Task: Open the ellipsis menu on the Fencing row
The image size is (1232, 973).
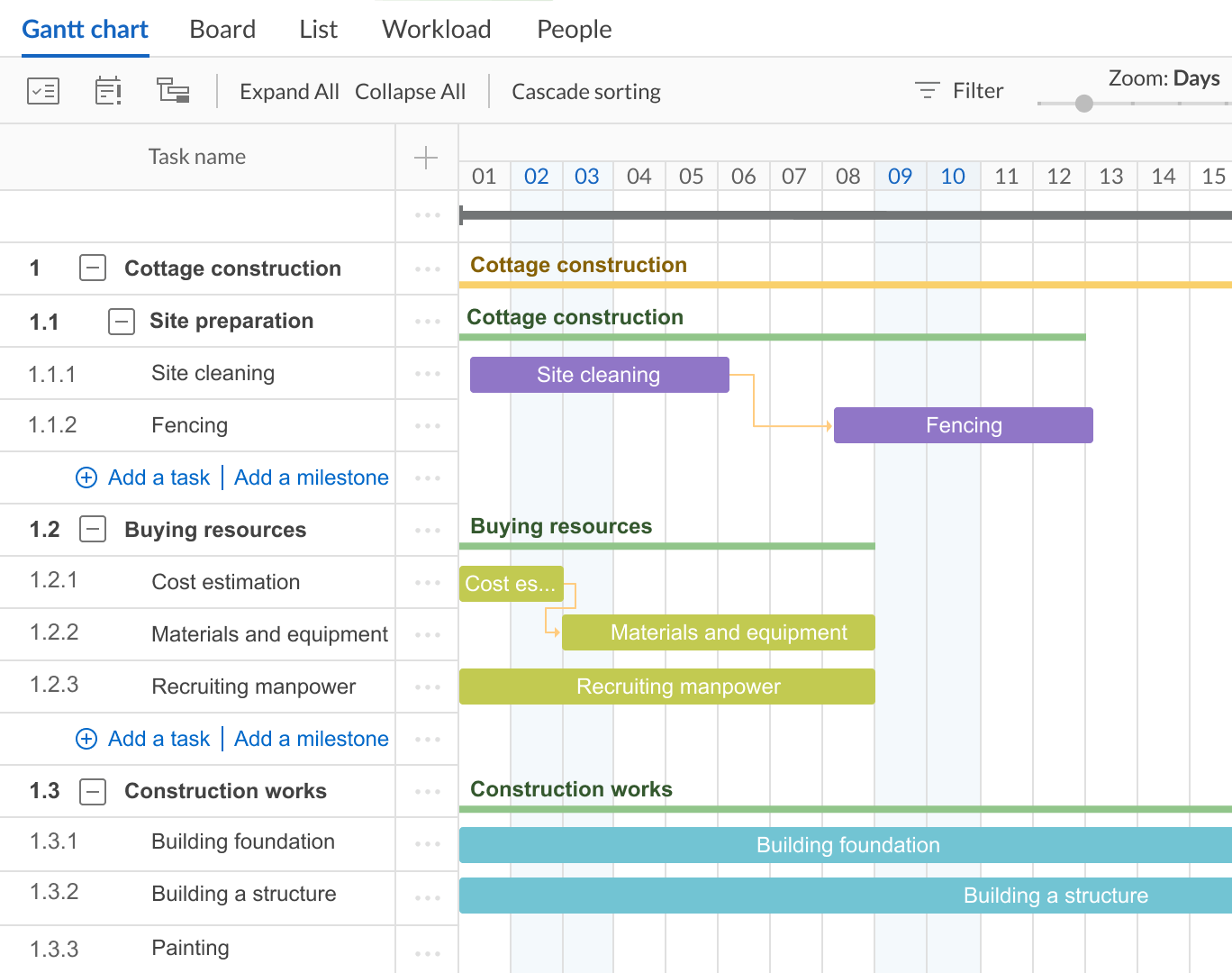Action: click(x=426, y=424)
